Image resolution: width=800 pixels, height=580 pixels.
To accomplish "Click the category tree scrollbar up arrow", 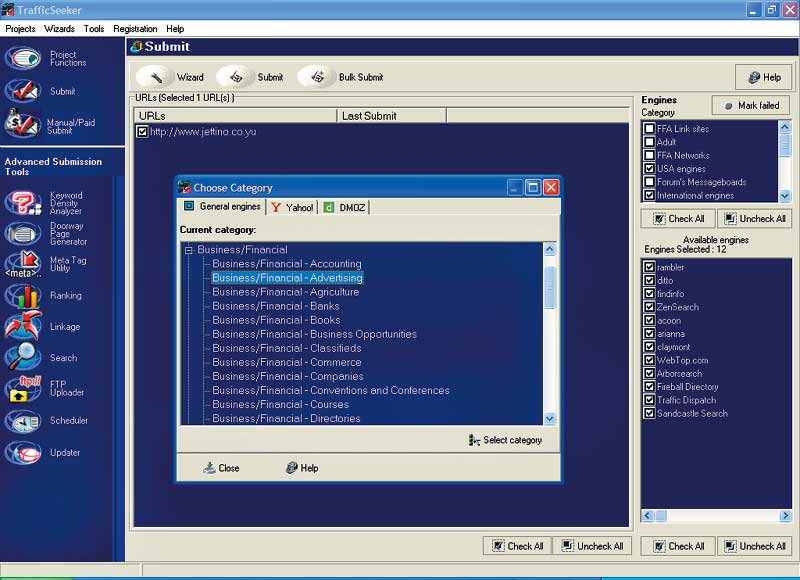I will [x=549, y=249].
